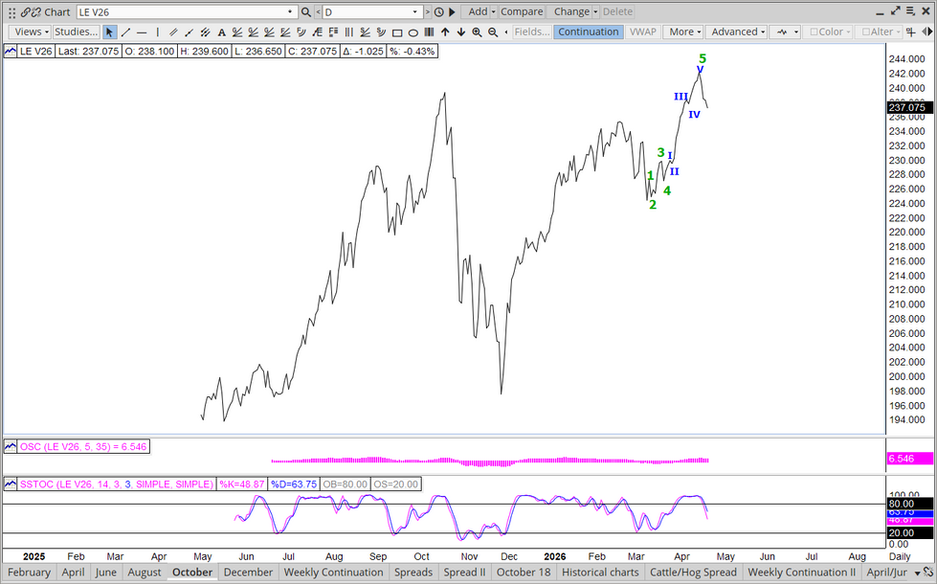
Task: Click the Studies... button
Action: click(x=76, y=32)
